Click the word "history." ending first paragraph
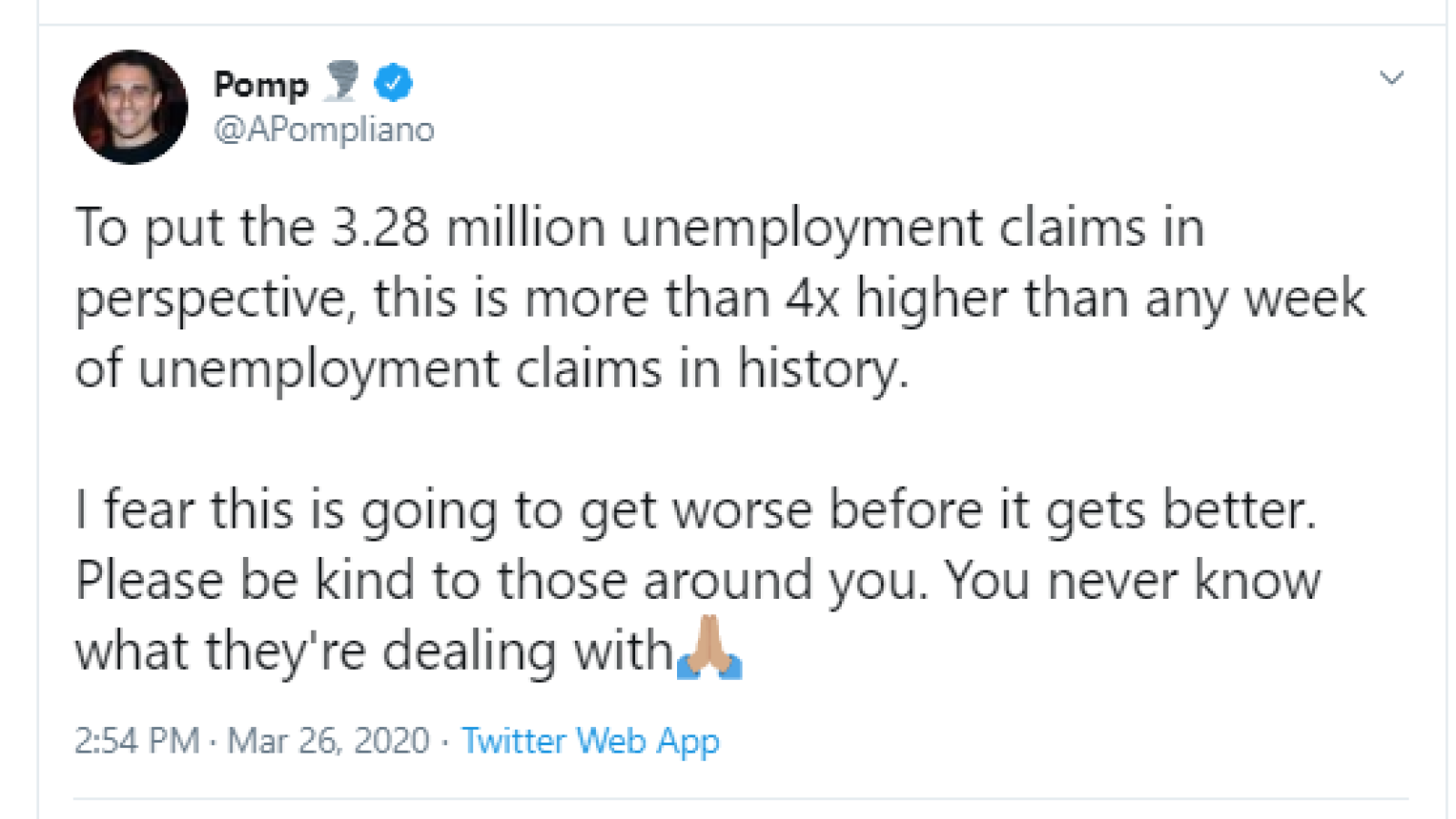 click(823, 370)
